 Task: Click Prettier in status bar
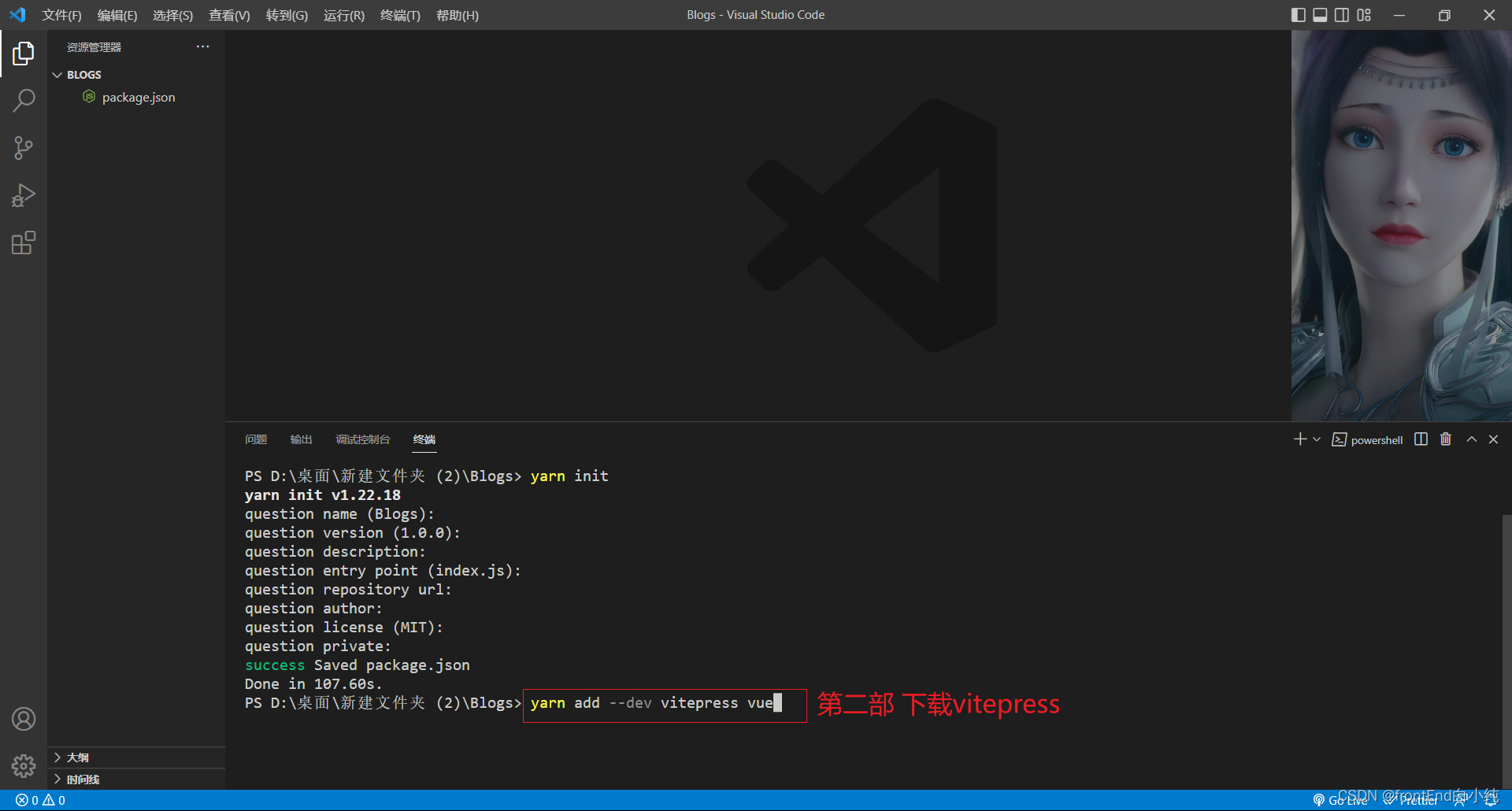1410,800
